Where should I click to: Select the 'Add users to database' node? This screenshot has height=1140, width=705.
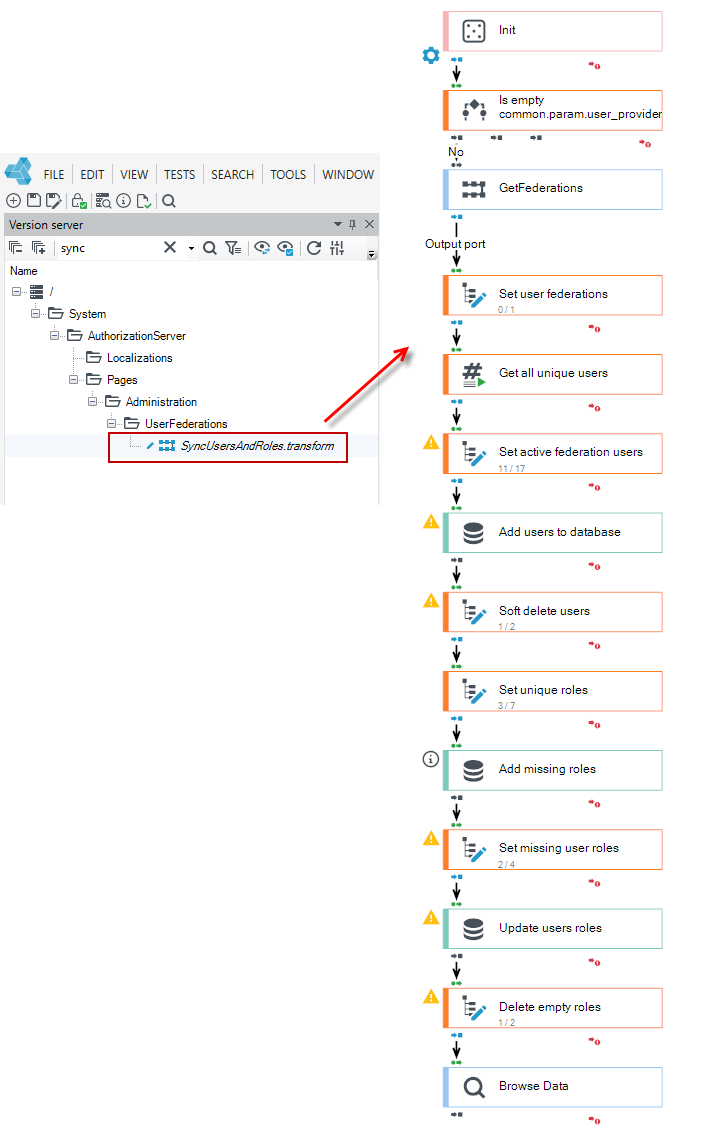tap(552, 533)
